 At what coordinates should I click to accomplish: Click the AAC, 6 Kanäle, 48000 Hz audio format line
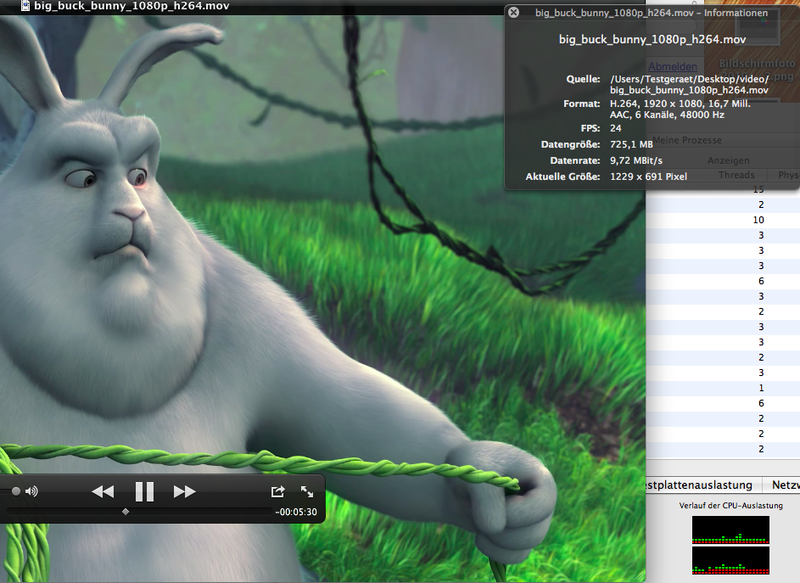pyautogui.click(x=667, y=115)
